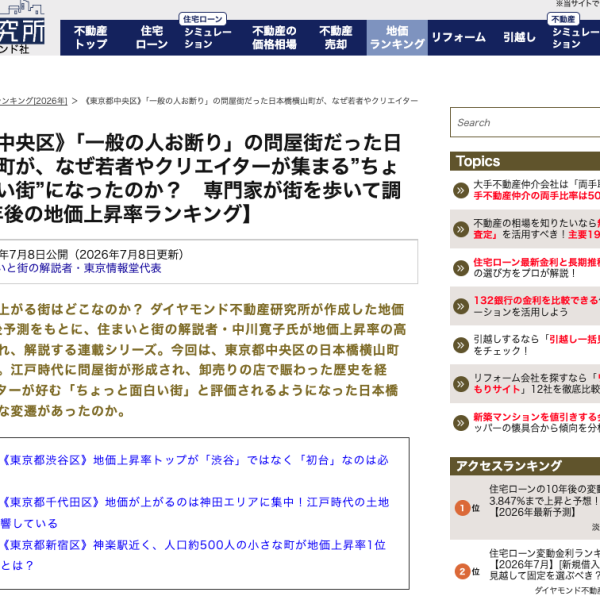
Task: Focus the Search input field
Action: pyautogui.click(x=525, y=122)
